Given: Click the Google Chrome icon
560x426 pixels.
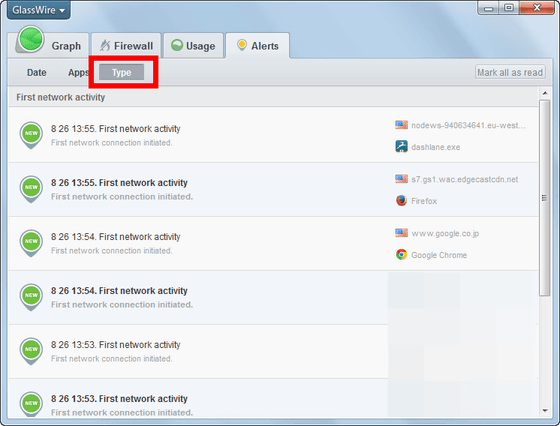Looking at the screenshot, I should pyautogui.click(x=401, y=254).
